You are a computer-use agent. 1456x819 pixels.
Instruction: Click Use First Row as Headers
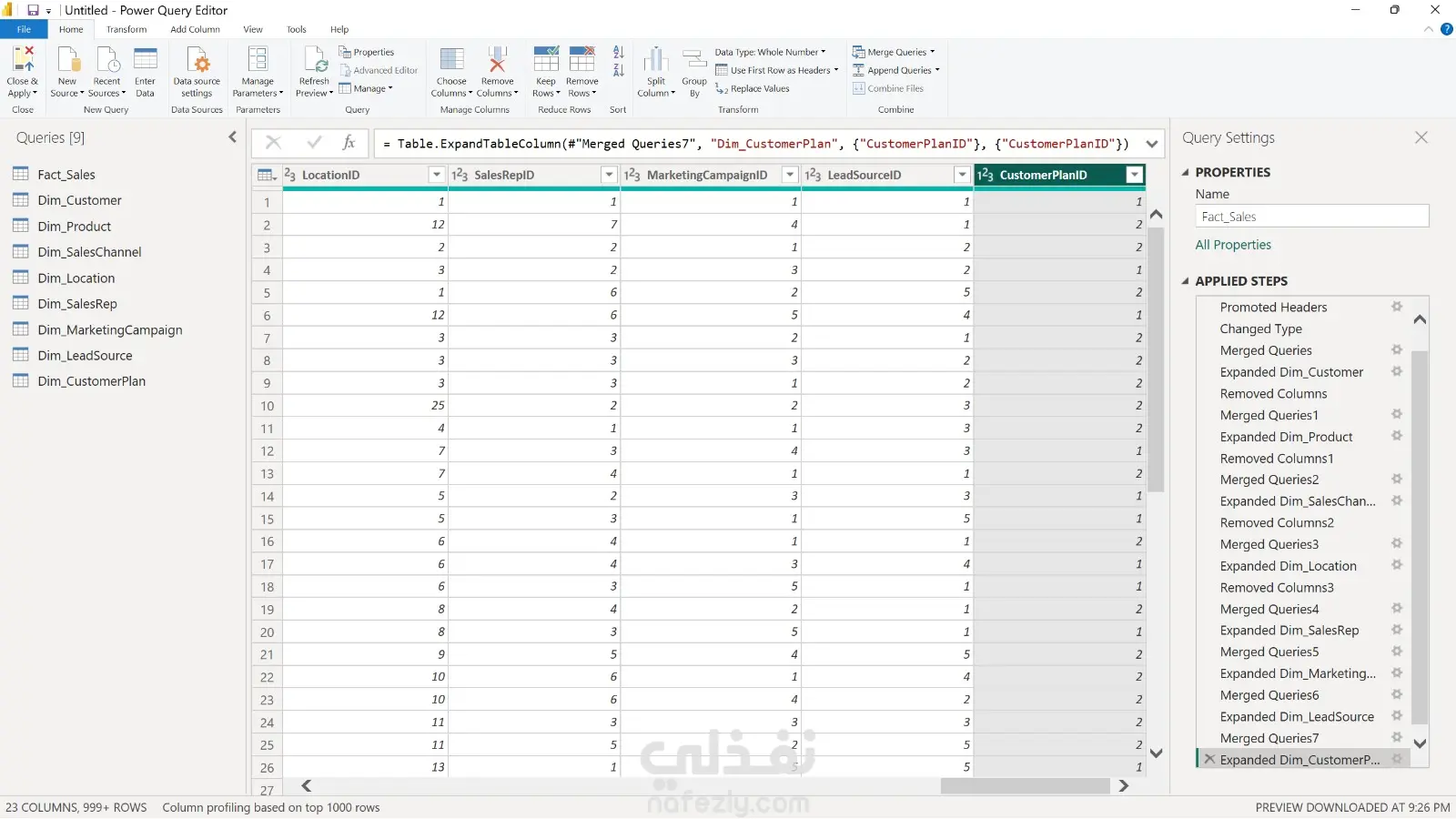point(776,70)
